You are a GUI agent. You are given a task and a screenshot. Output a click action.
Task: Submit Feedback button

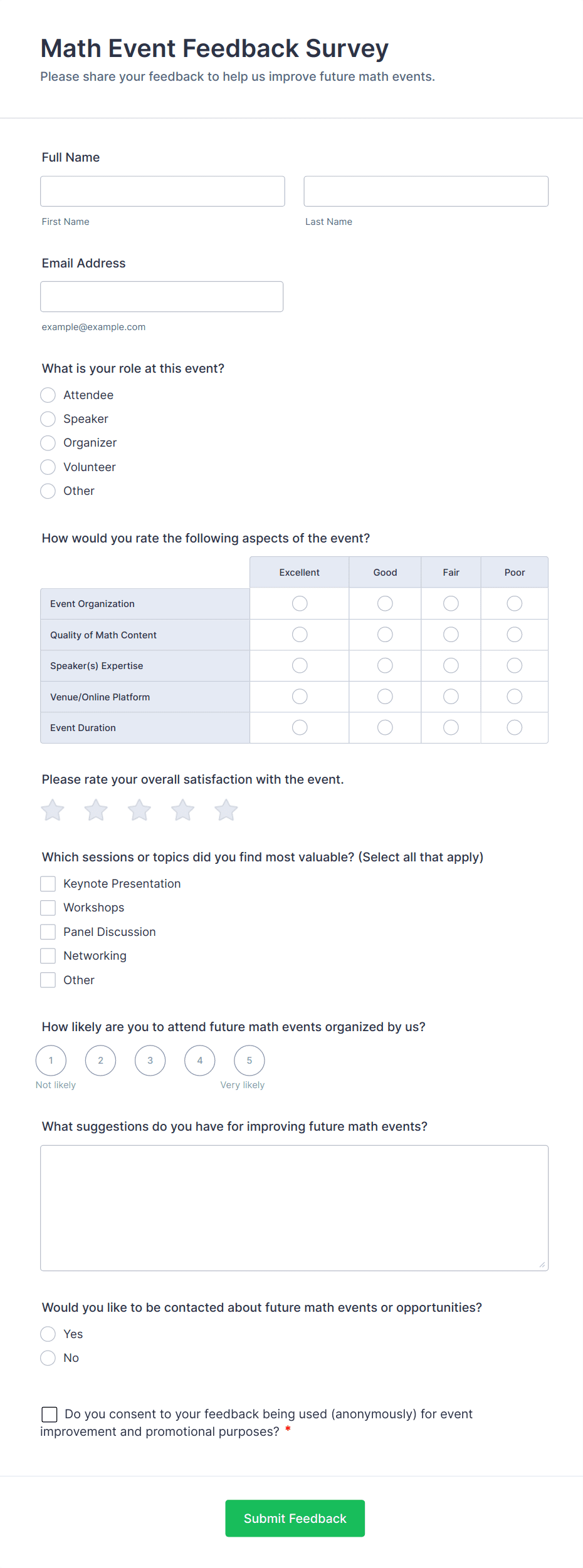point(295,1519)
